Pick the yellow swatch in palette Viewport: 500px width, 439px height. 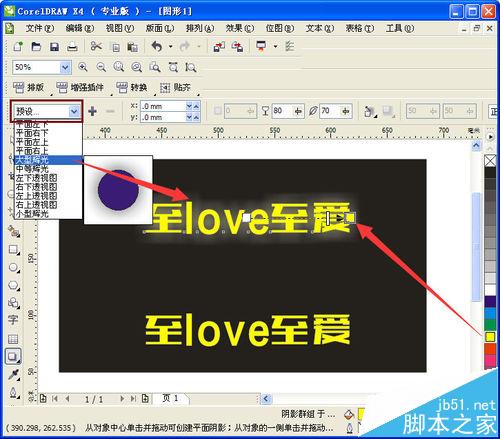click(x=490, y=337)
